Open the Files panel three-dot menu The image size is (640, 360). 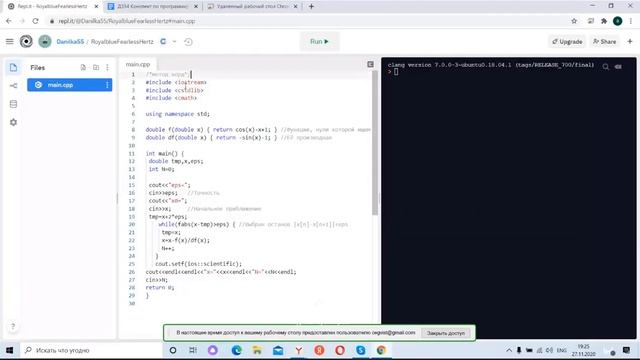tap(107, 67)
